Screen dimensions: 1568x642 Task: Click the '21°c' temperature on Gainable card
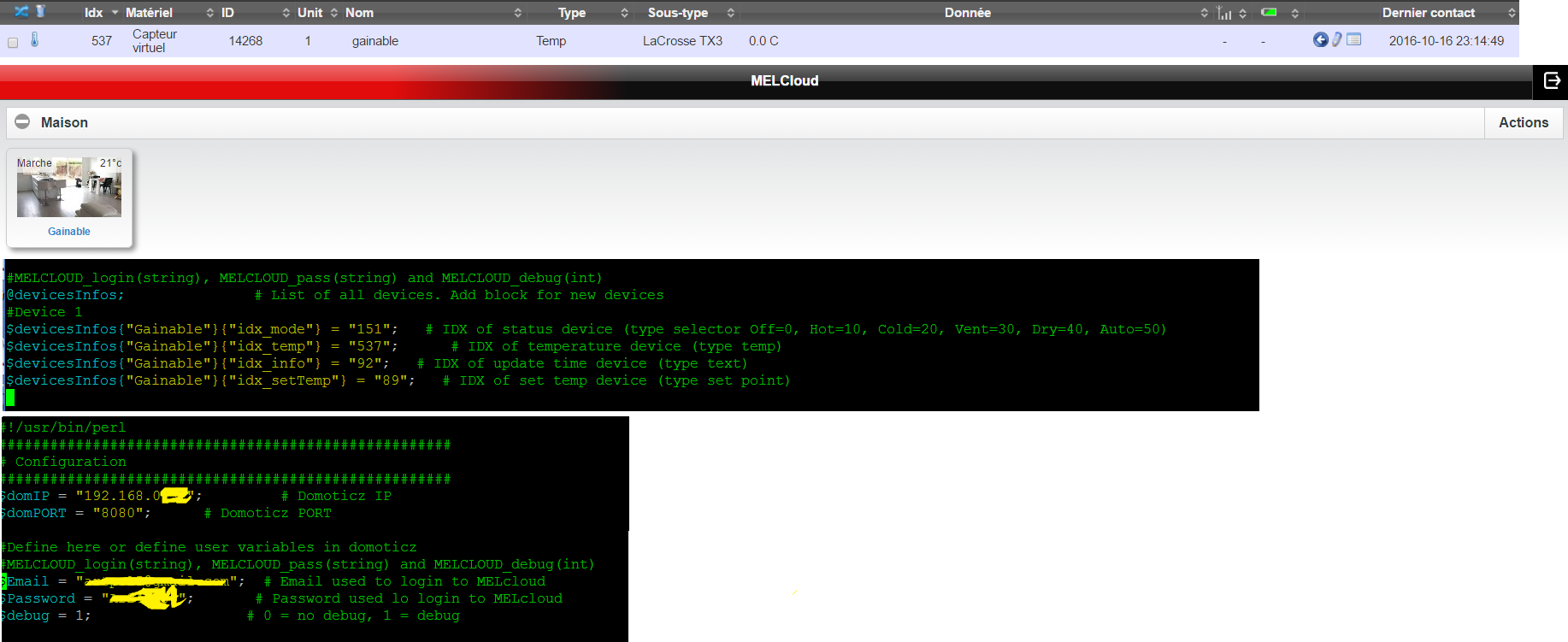tap(110, 163)
